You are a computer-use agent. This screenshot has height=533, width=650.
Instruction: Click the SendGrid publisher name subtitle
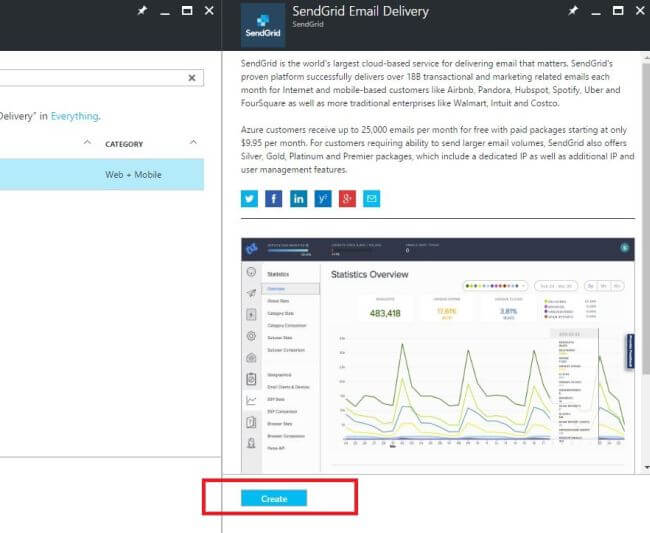[308, 24]
